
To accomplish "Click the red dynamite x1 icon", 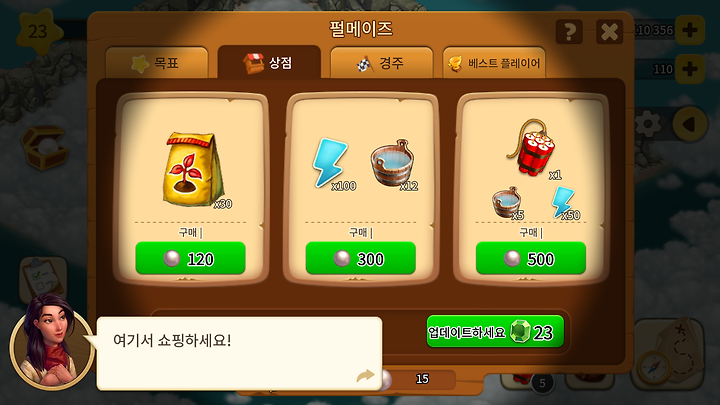I will click(533, 148).
